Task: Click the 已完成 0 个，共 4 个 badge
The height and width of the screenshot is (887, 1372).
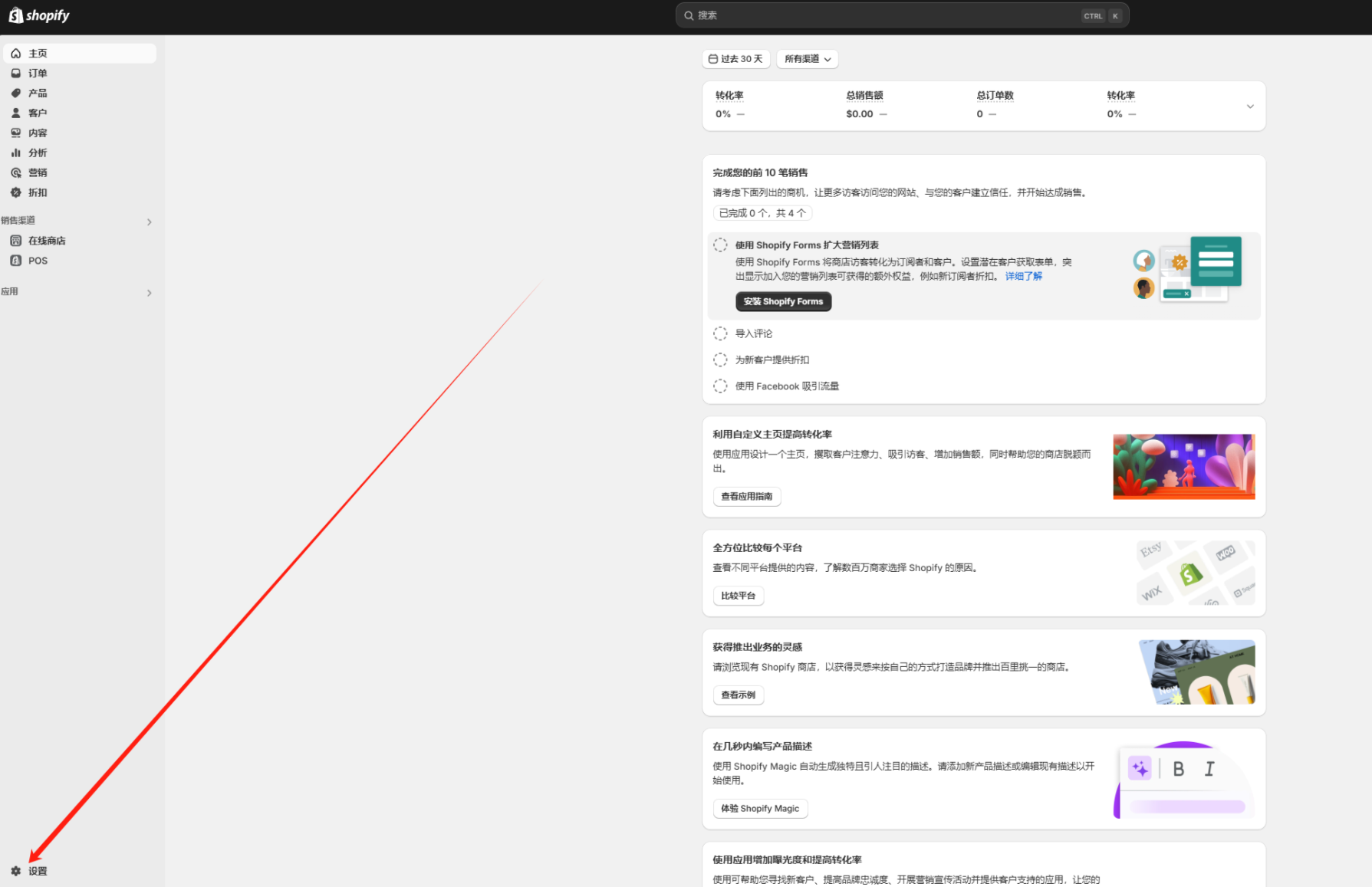Action: pyautogui.click(x=762, y=213)
